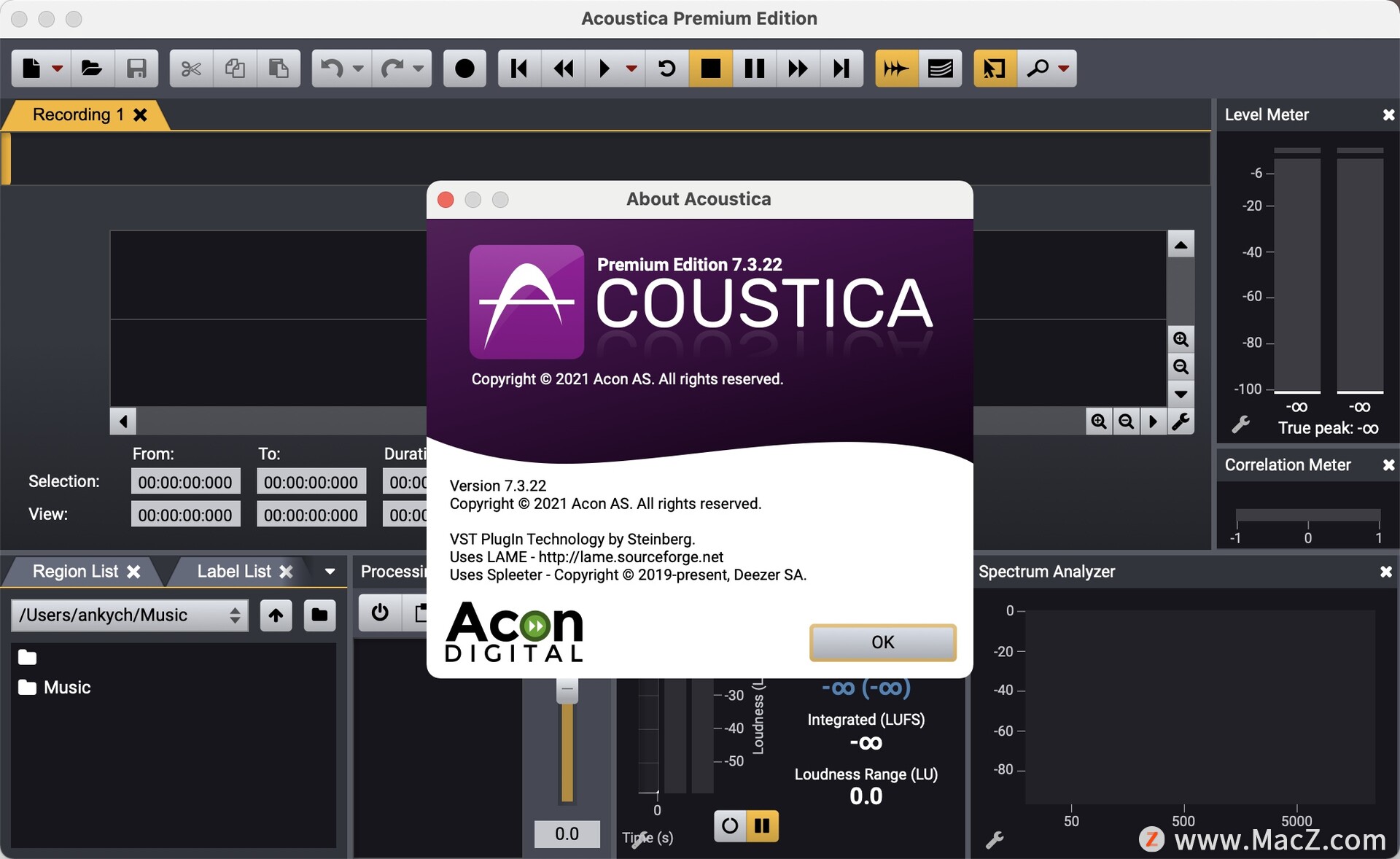Undo the last action
Image resolution: width=1400 pixels, height=859 pixels.
332,69
